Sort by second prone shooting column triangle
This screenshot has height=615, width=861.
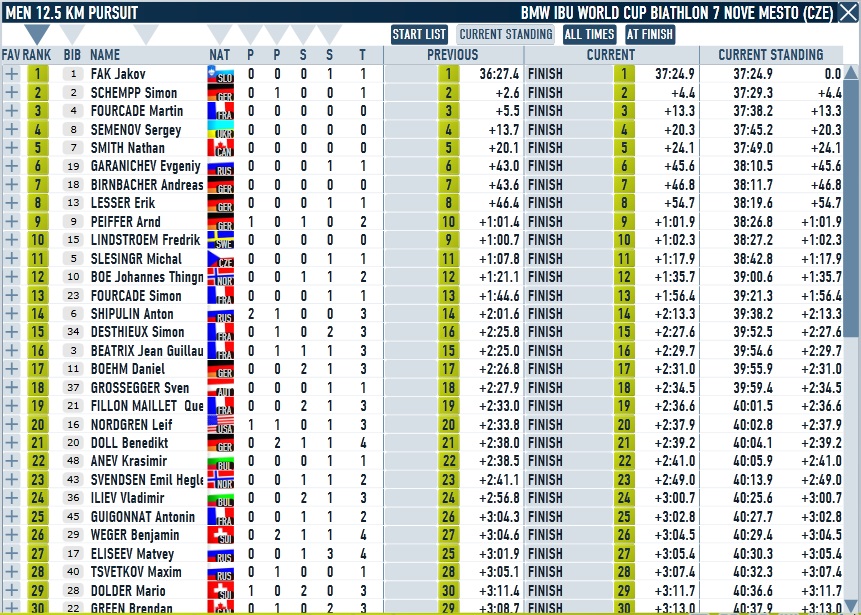pyautogui.click(x=277, y=34)
